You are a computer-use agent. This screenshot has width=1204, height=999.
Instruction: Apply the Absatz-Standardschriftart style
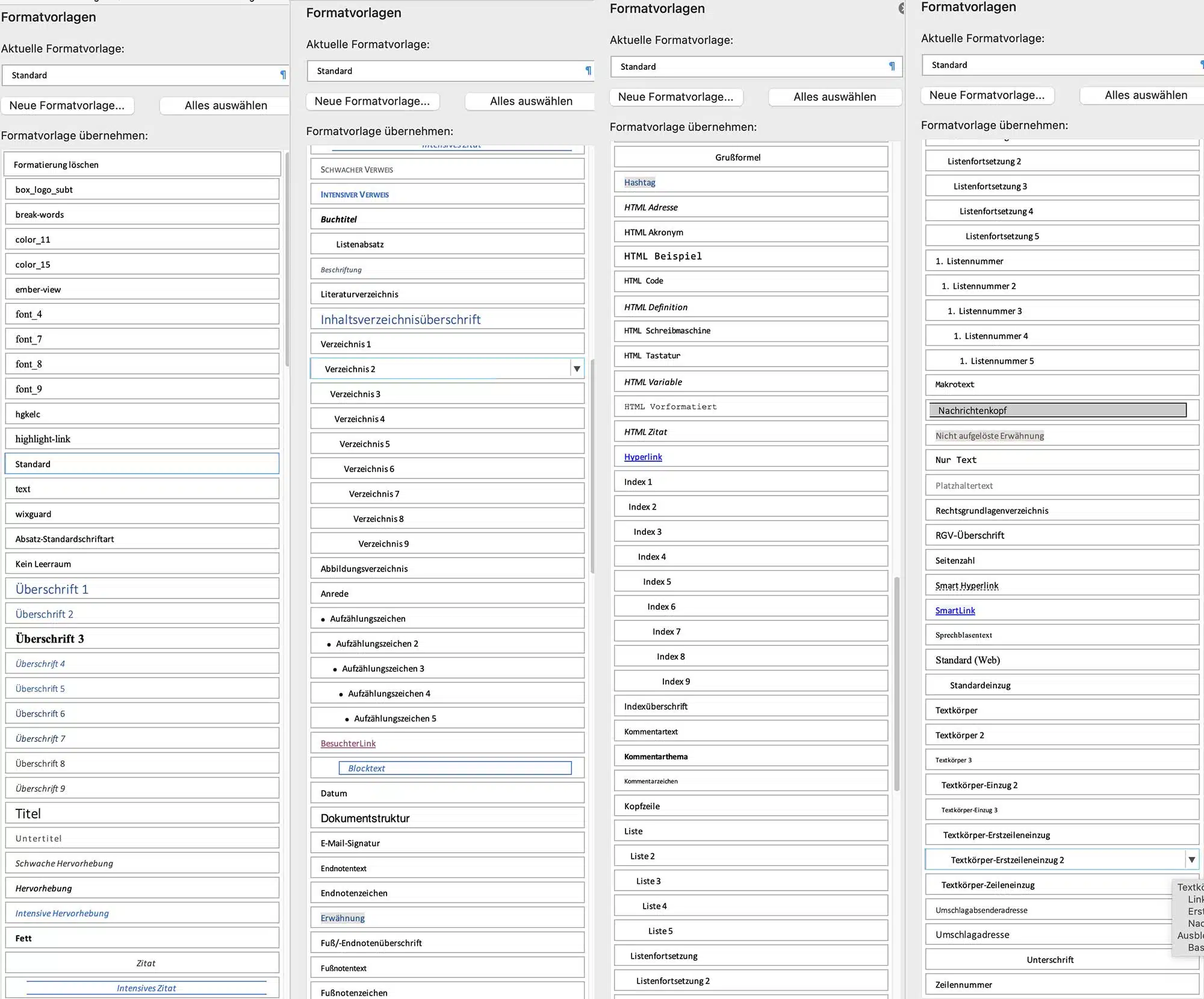click(142, 539)
